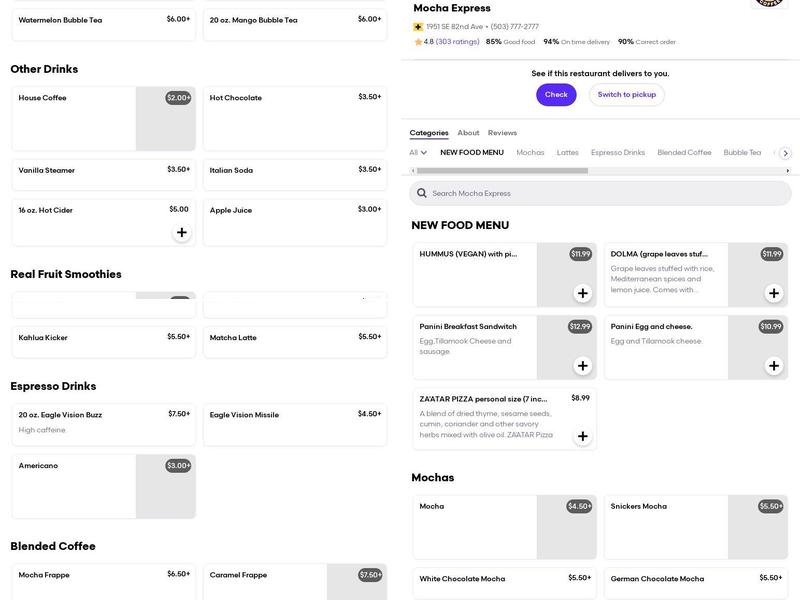Click the star rating icon

click(418, 42)
